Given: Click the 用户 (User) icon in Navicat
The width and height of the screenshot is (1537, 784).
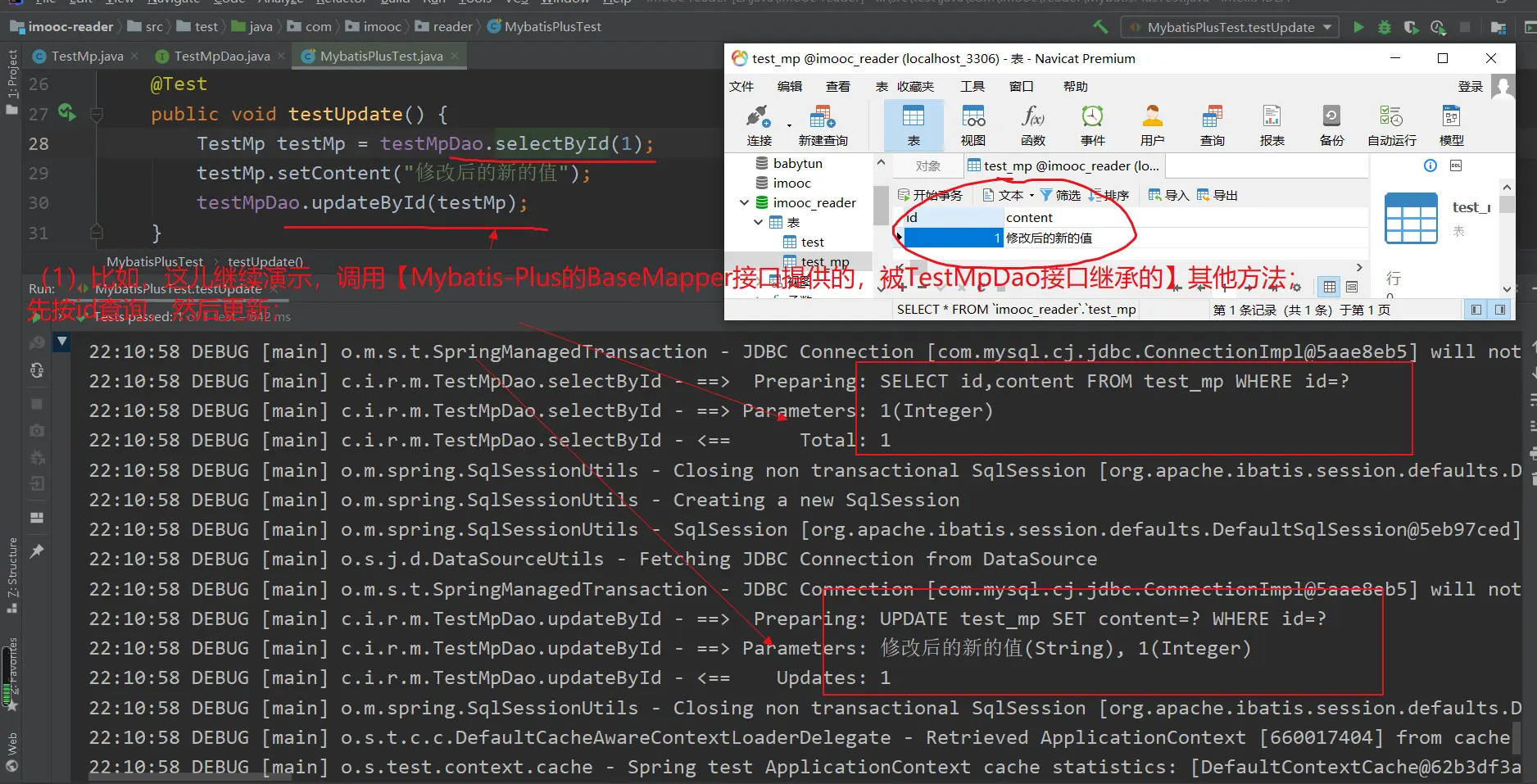Looking at the screenshot, I should (x=1152, y=125).
